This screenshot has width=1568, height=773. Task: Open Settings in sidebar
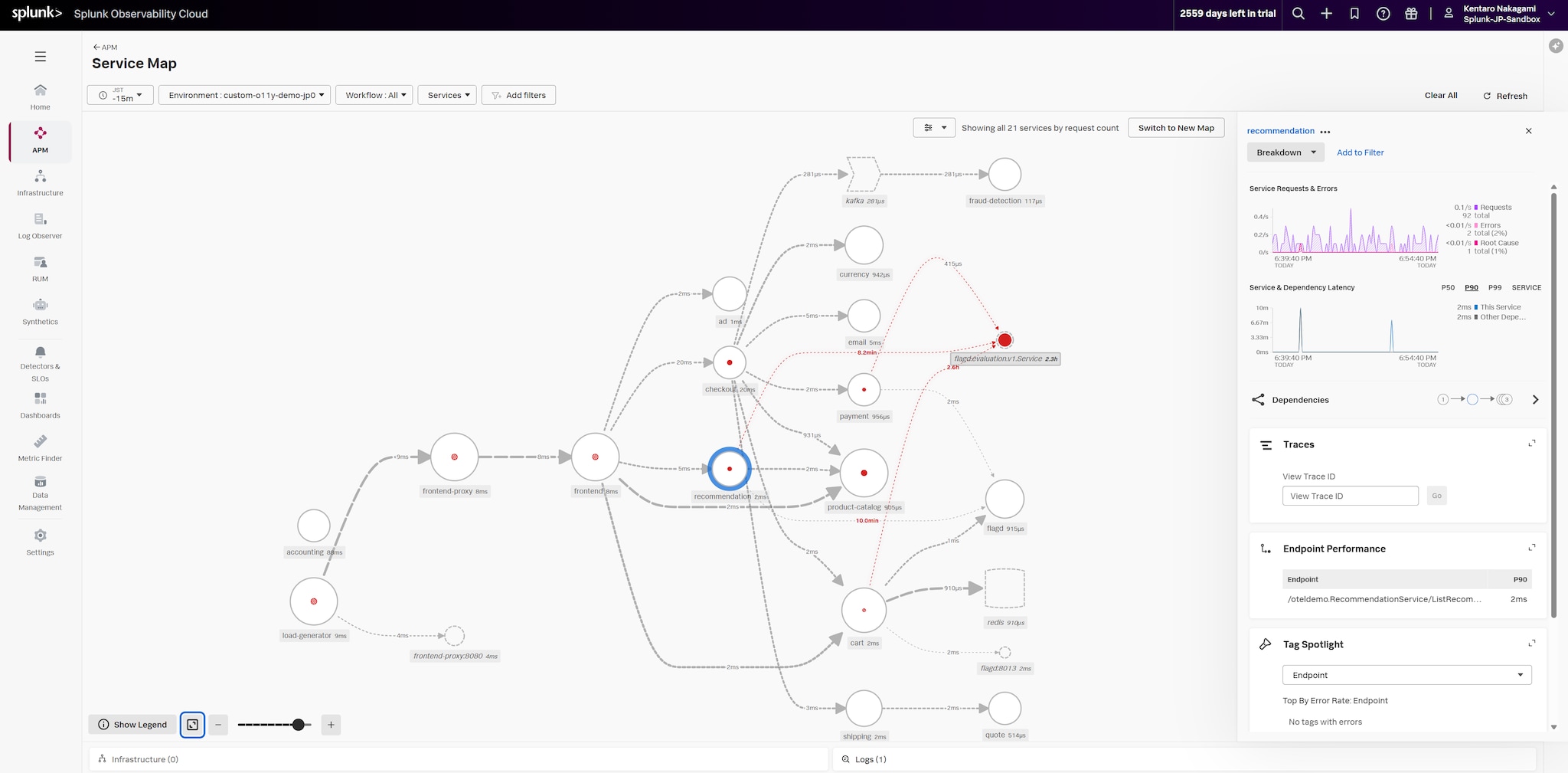(x=41, y=542)
